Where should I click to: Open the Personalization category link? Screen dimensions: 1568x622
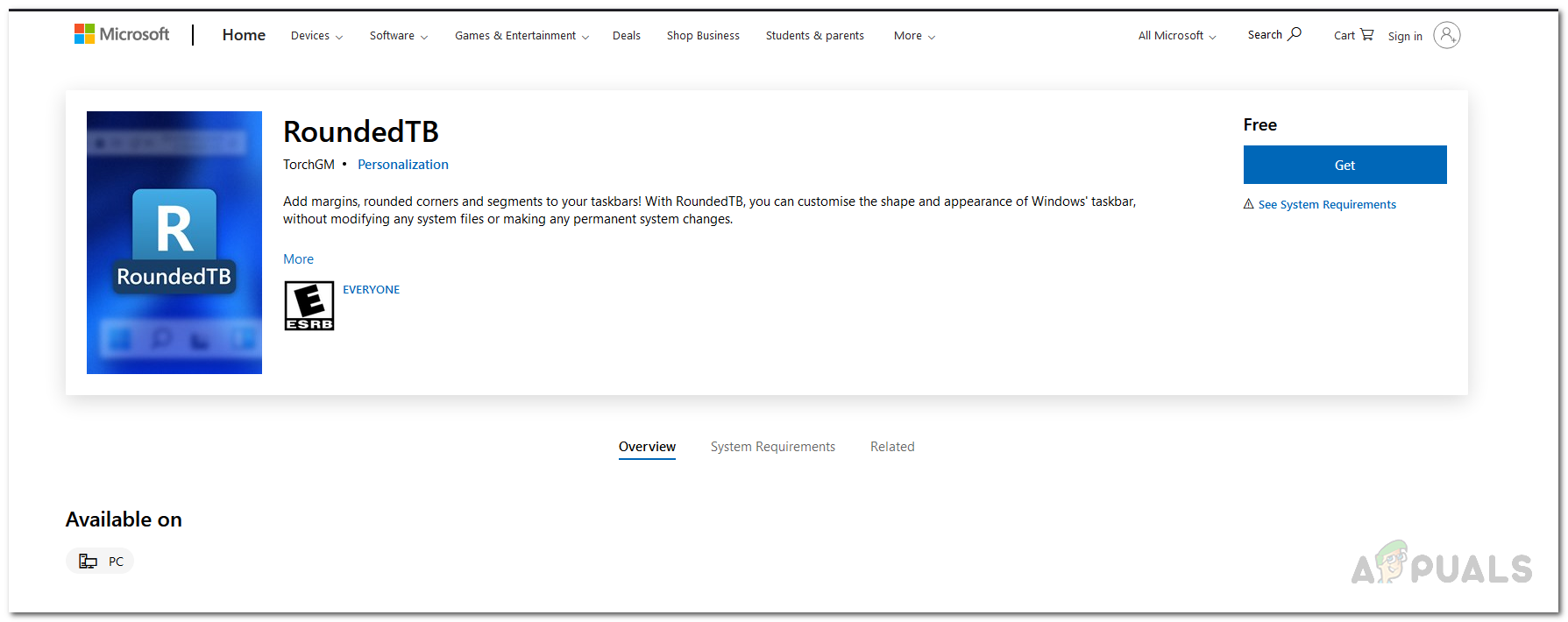(x=402, y=165)
